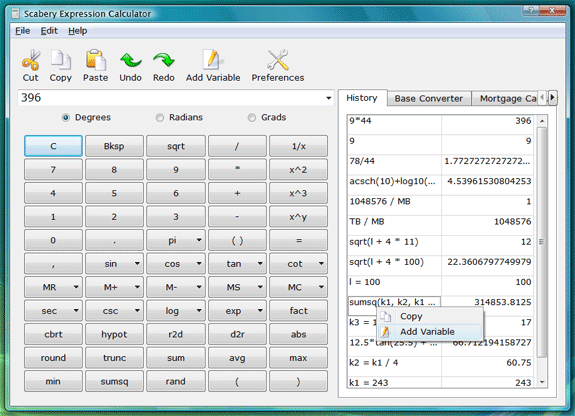The height and width of the screenshot is (416, 575).
Task: Click the fact button
Action: pos(299,311)
